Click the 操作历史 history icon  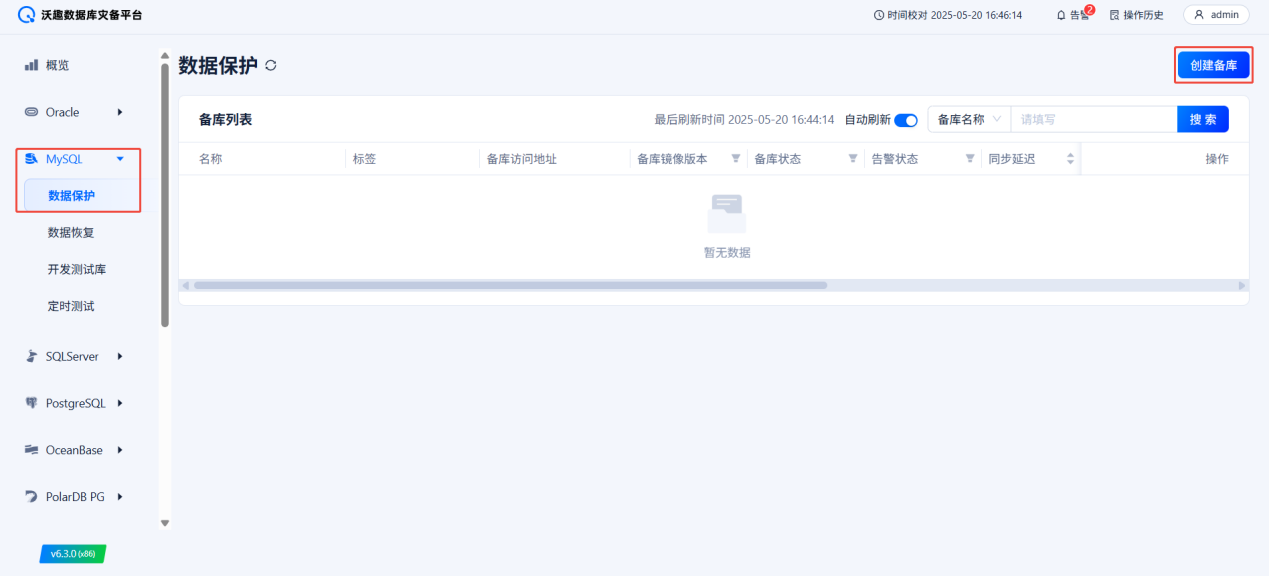pyautogui.click(x=1114, y=15)
